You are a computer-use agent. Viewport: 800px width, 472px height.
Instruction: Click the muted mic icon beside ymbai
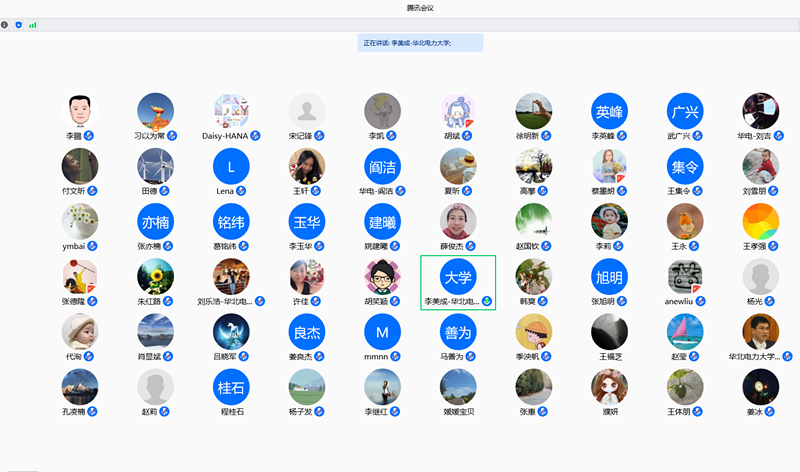[x=93, y=245]
